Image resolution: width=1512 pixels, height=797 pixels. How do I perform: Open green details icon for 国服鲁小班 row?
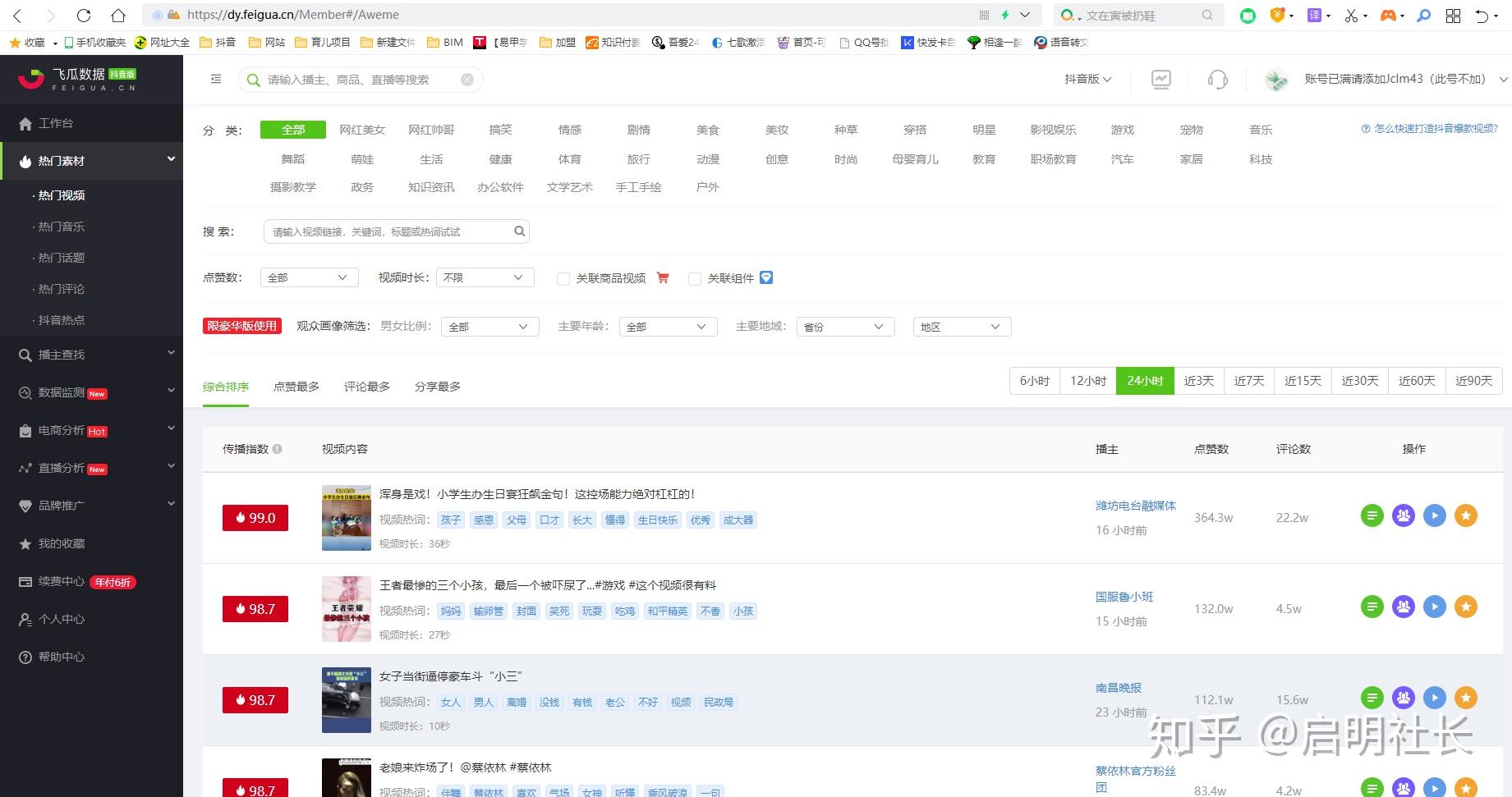pos(1372,607)
